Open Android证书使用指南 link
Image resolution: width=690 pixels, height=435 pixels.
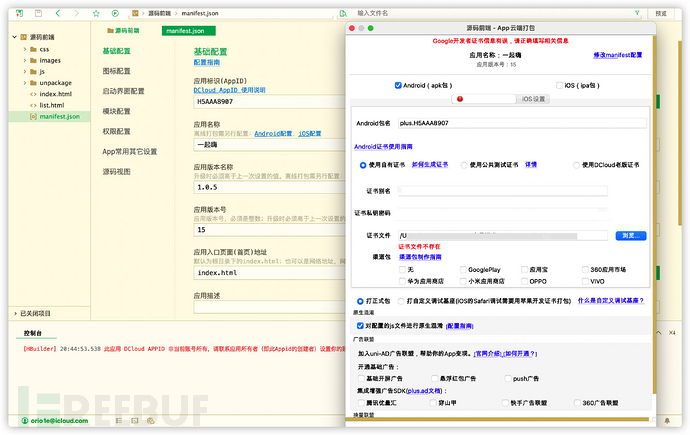point(383,146)
